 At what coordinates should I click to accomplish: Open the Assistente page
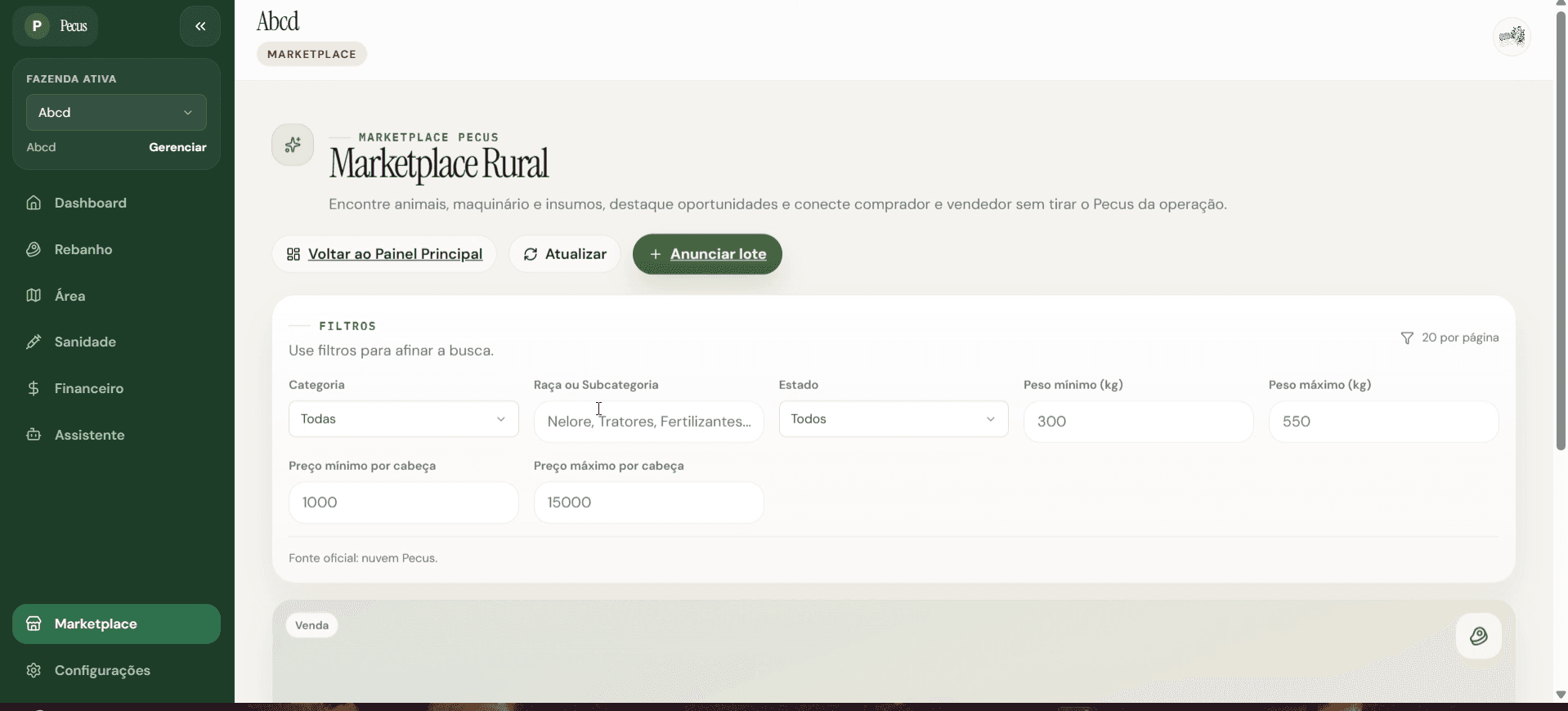tap(116, 435)
